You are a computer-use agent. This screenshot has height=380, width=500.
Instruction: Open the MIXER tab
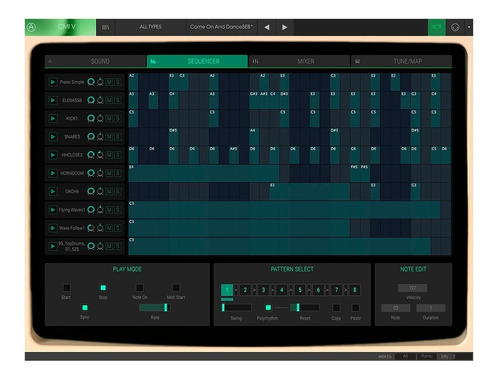pos(299,61)
